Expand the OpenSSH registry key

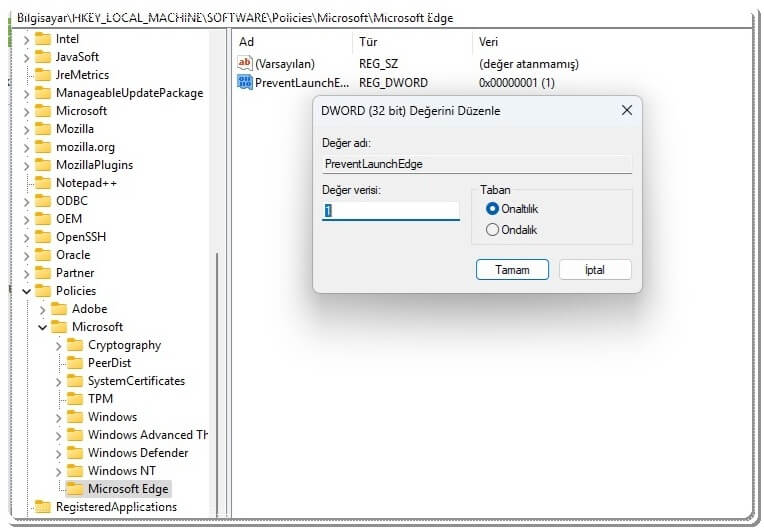coord(26,238)
